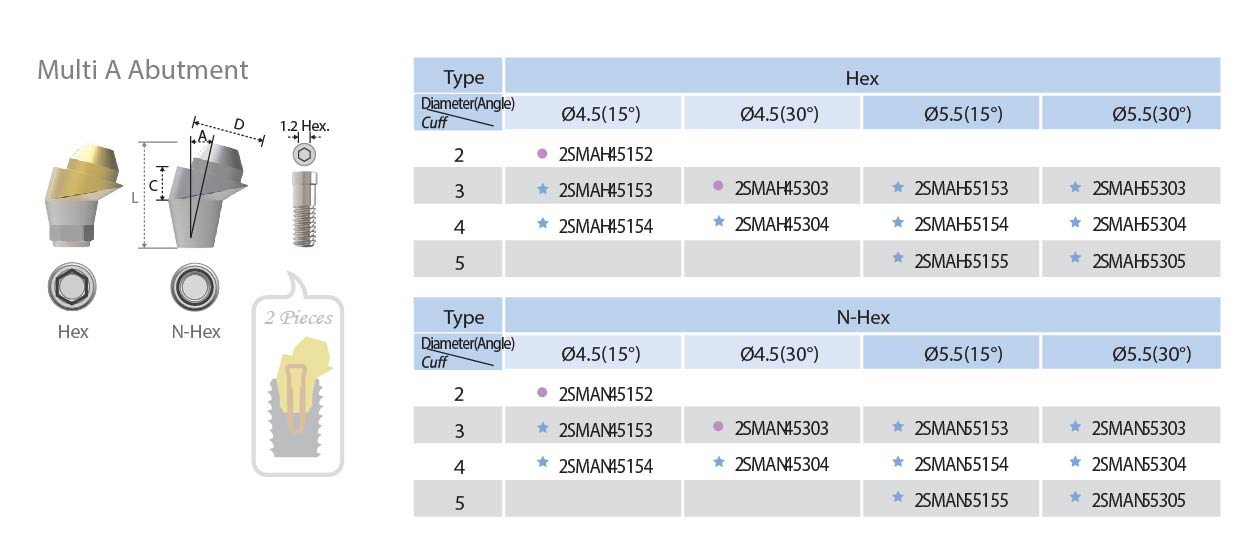Click product code 2SMAH55304
This screenshot has width=1250, height=541.
point(1139,225)
